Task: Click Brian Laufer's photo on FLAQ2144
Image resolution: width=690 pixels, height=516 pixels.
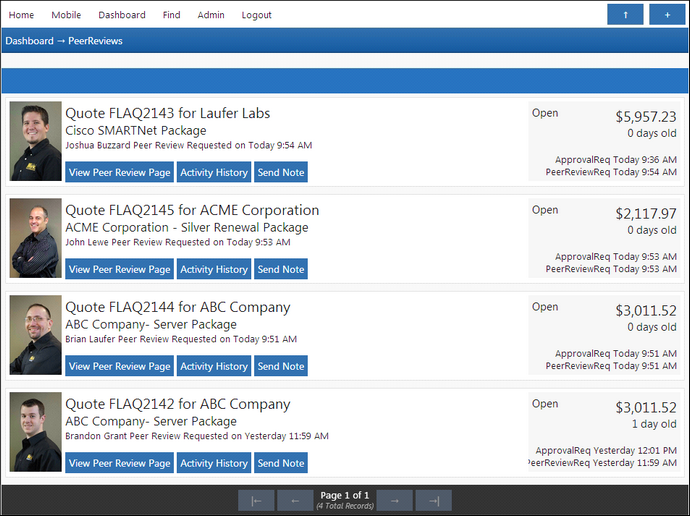Action: coord(36,335)
